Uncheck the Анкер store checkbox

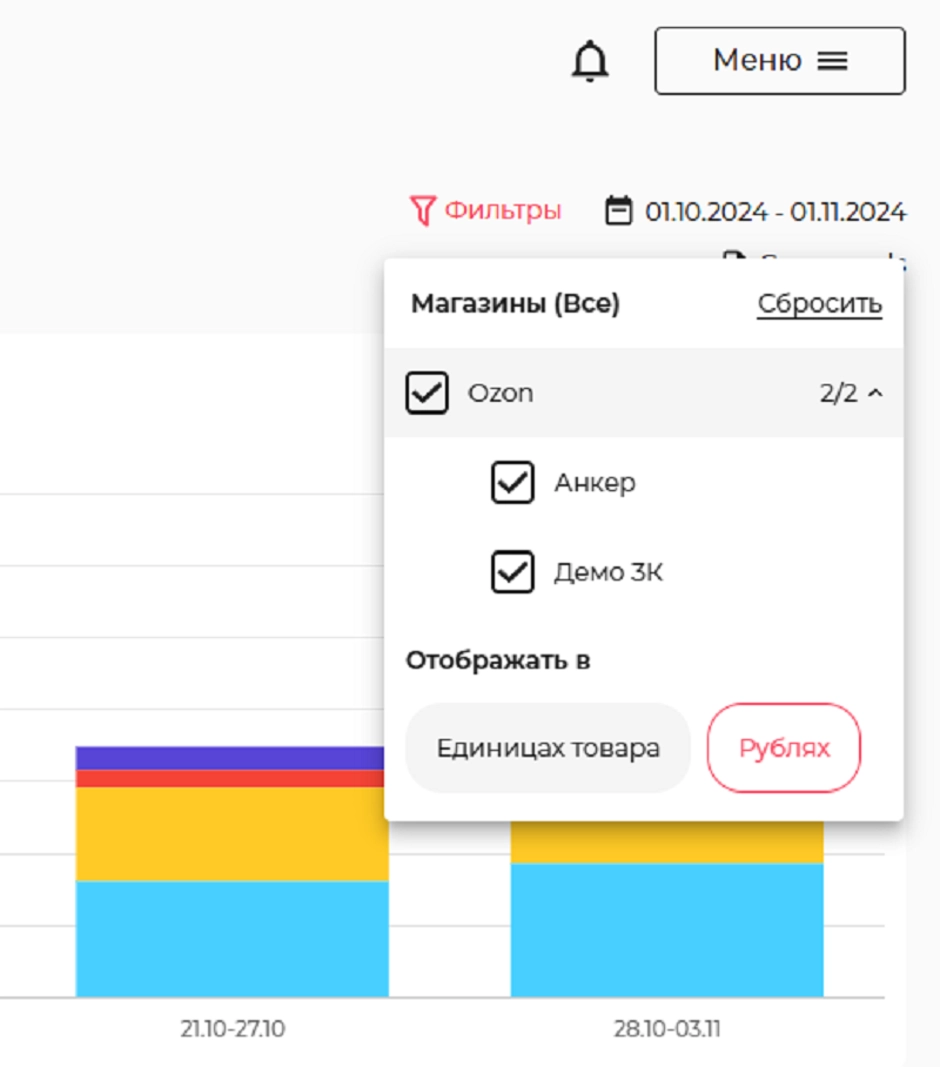(x=512, y=483)
